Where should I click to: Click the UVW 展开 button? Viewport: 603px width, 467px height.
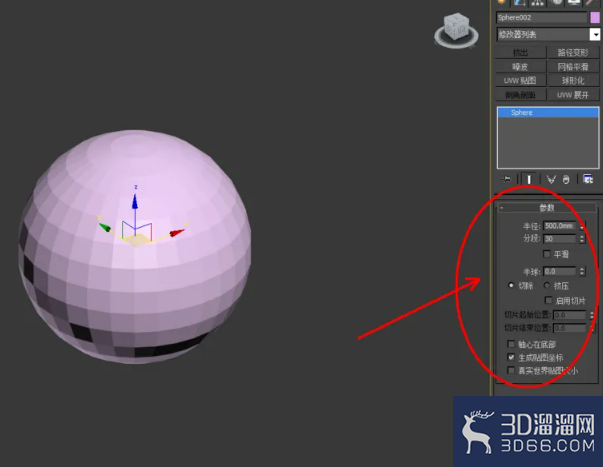point(573,95)
